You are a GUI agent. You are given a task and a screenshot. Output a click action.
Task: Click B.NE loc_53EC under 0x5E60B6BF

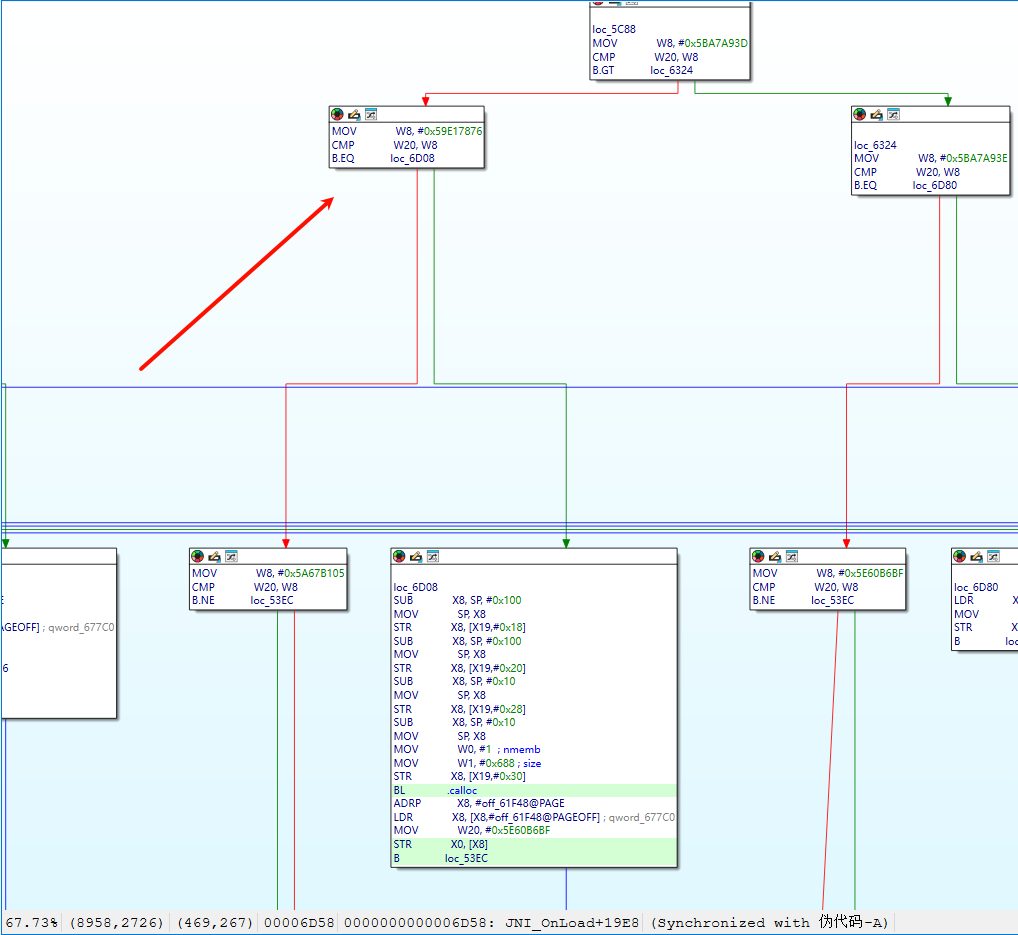pyautogui.click(x=803, y=601)
